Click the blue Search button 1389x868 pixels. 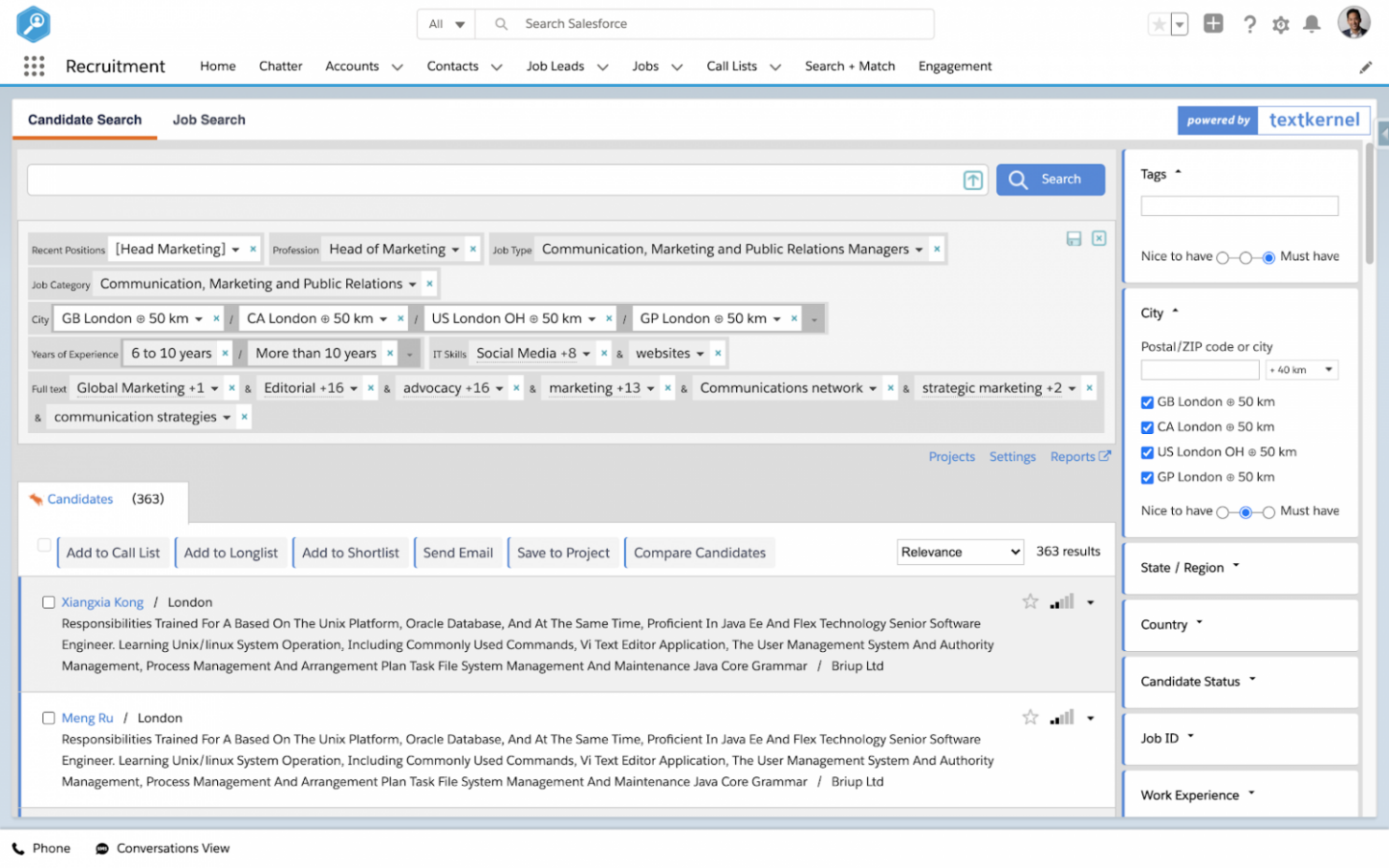1050,179
